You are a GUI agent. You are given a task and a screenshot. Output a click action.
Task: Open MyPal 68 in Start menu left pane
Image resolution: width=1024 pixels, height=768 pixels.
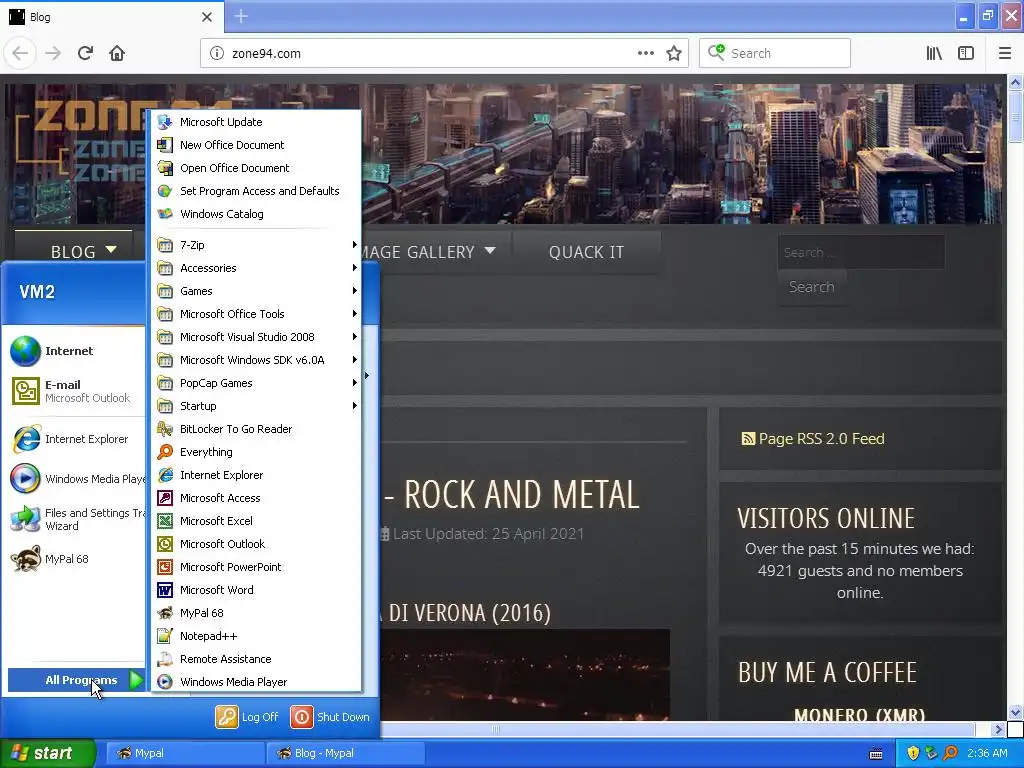pyautogui.click(x=75, y=559)
